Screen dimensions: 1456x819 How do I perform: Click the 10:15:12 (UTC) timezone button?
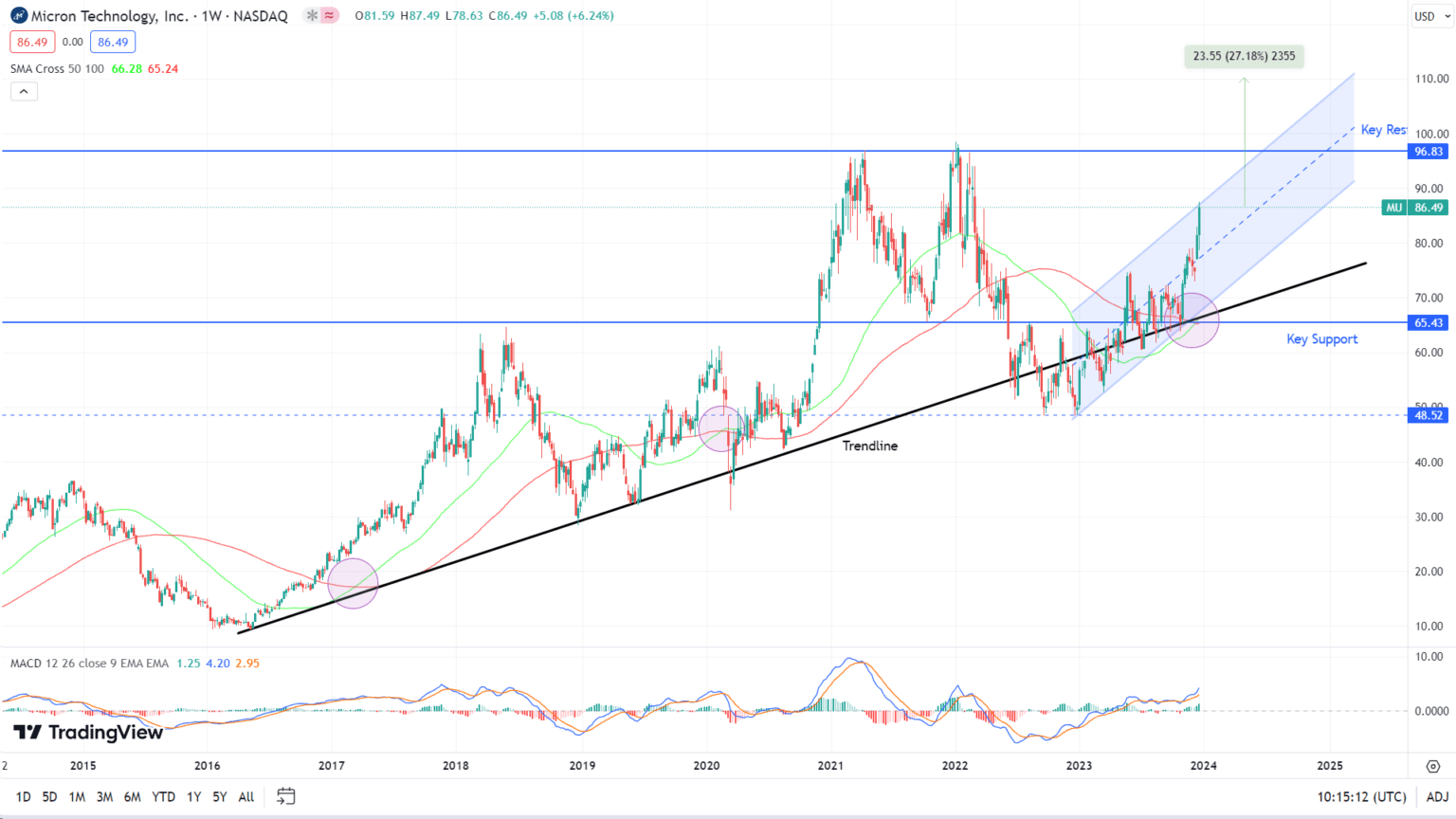point(1361,797)
